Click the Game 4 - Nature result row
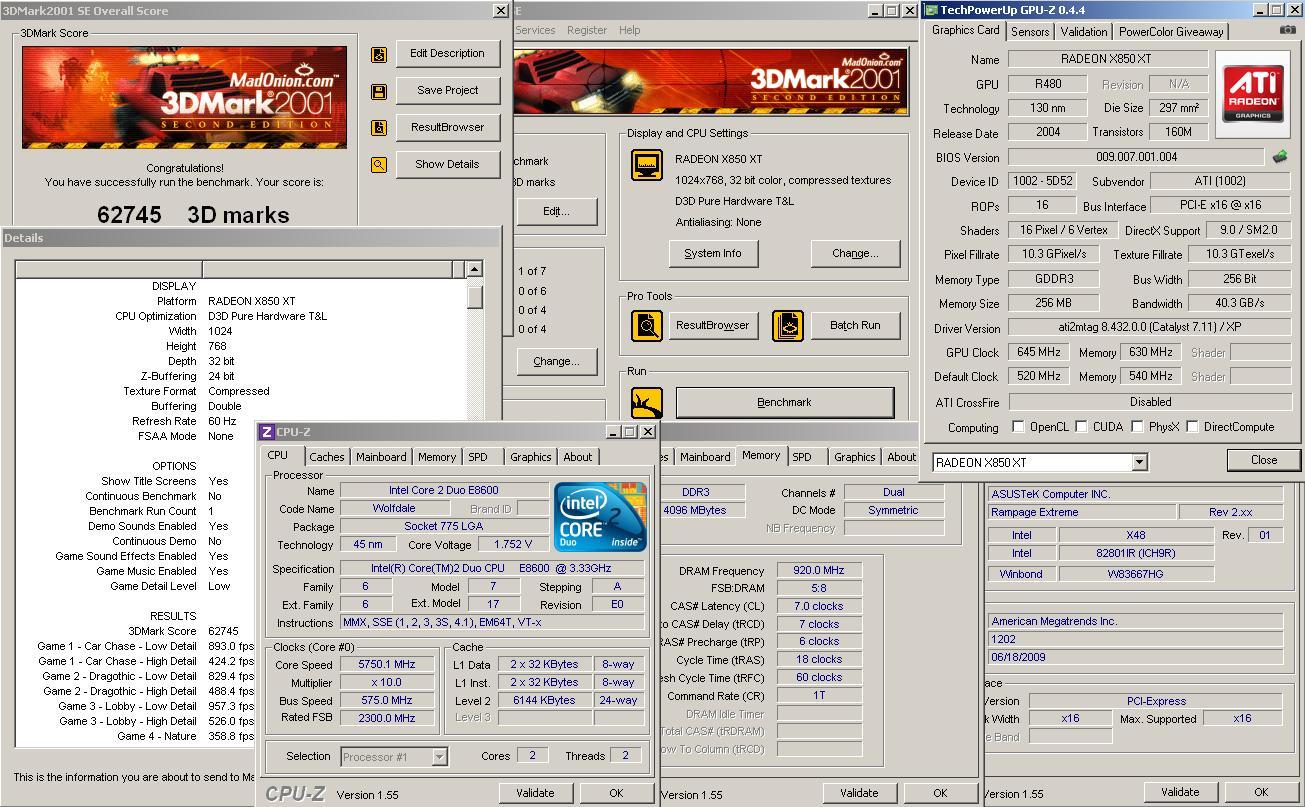This screenshot has height=807, width=1305. (136, 736)
